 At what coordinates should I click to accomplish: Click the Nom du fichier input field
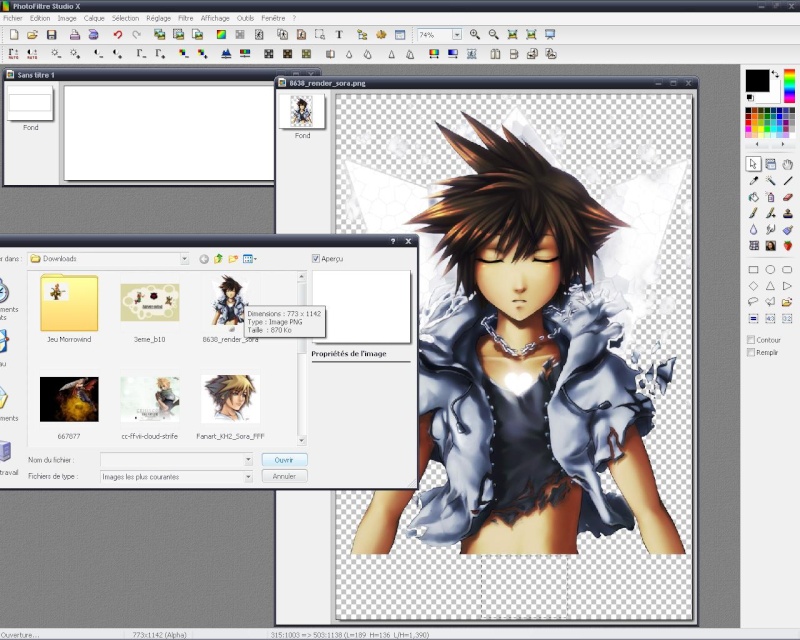pos(172,460)
